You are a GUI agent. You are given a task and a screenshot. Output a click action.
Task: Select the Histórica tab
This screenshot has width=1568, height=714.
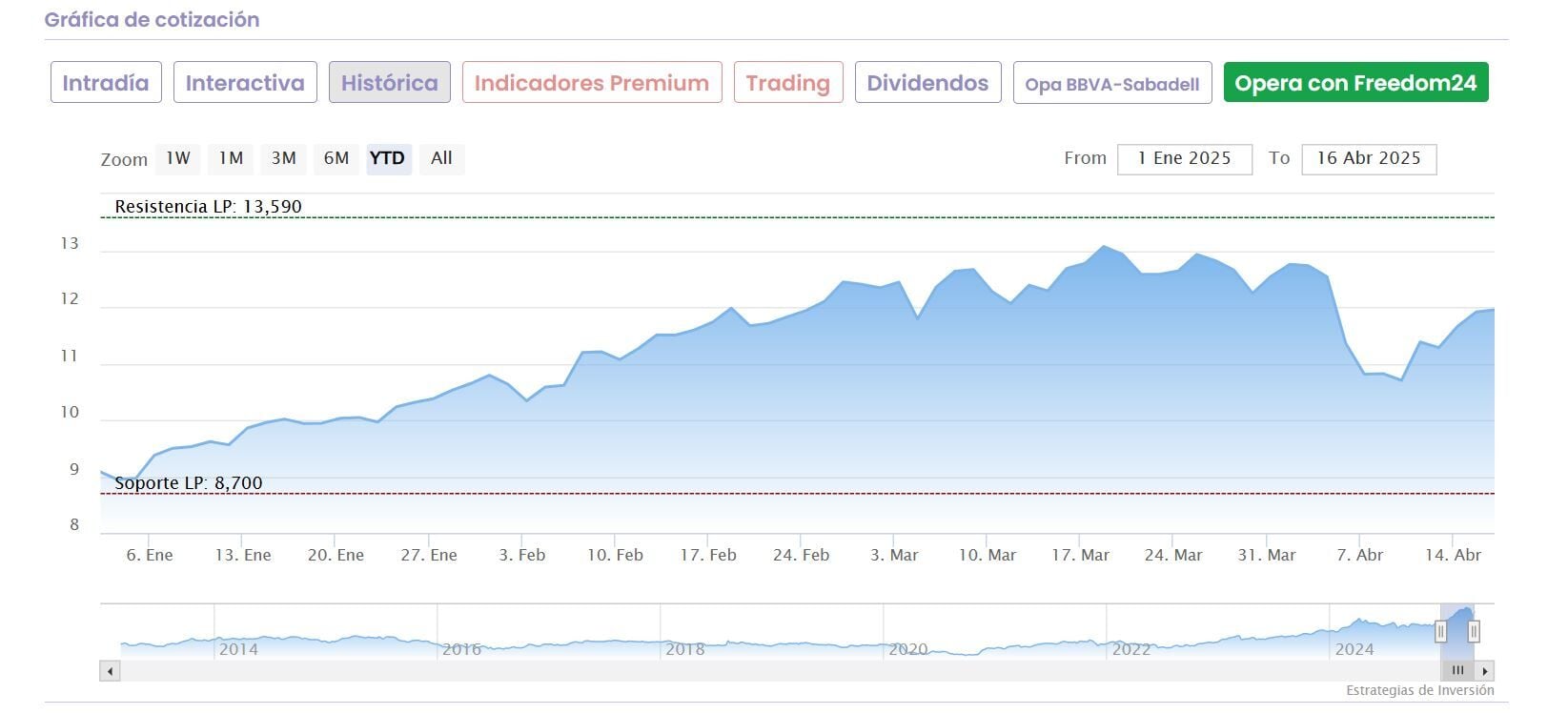pos(390,83)
